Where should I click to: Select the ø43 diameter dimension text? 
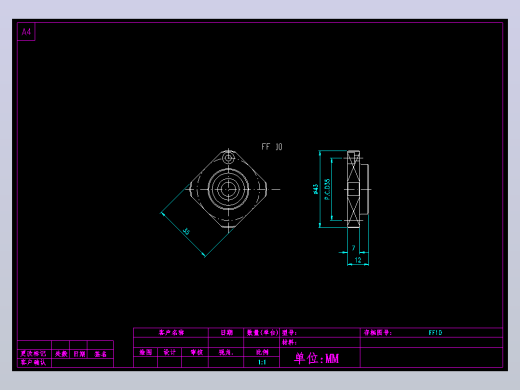pos(315,189)
